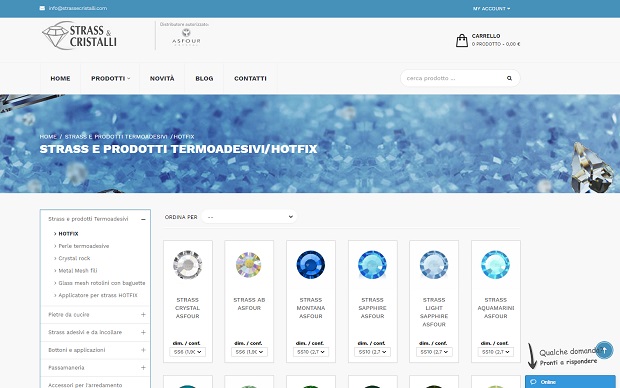This screenshot has height=388, width=620.
Task: Click the scroll-to-top arrow button
Action: tap(604, 350)
